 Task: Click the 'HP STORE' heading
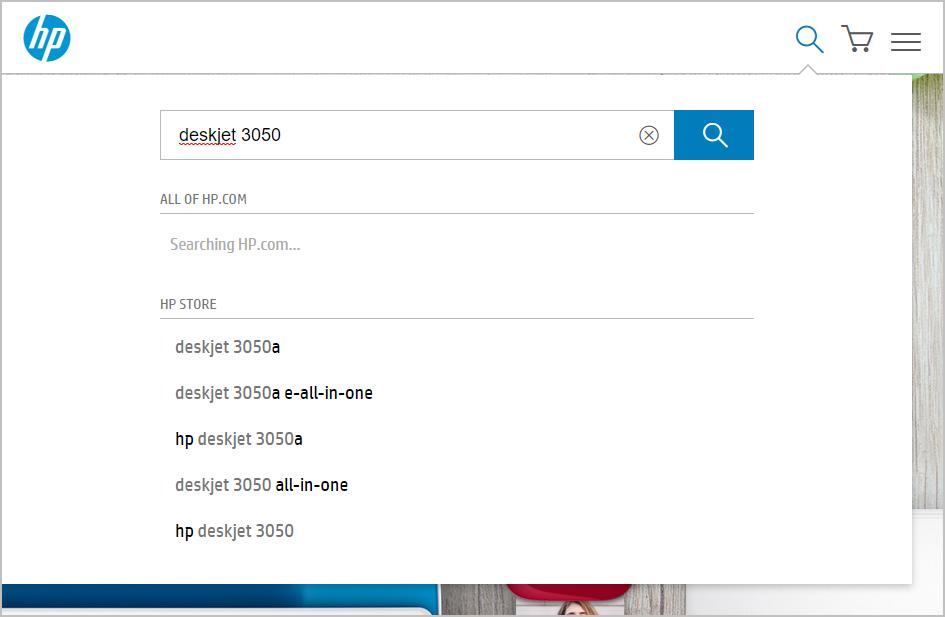188,304
